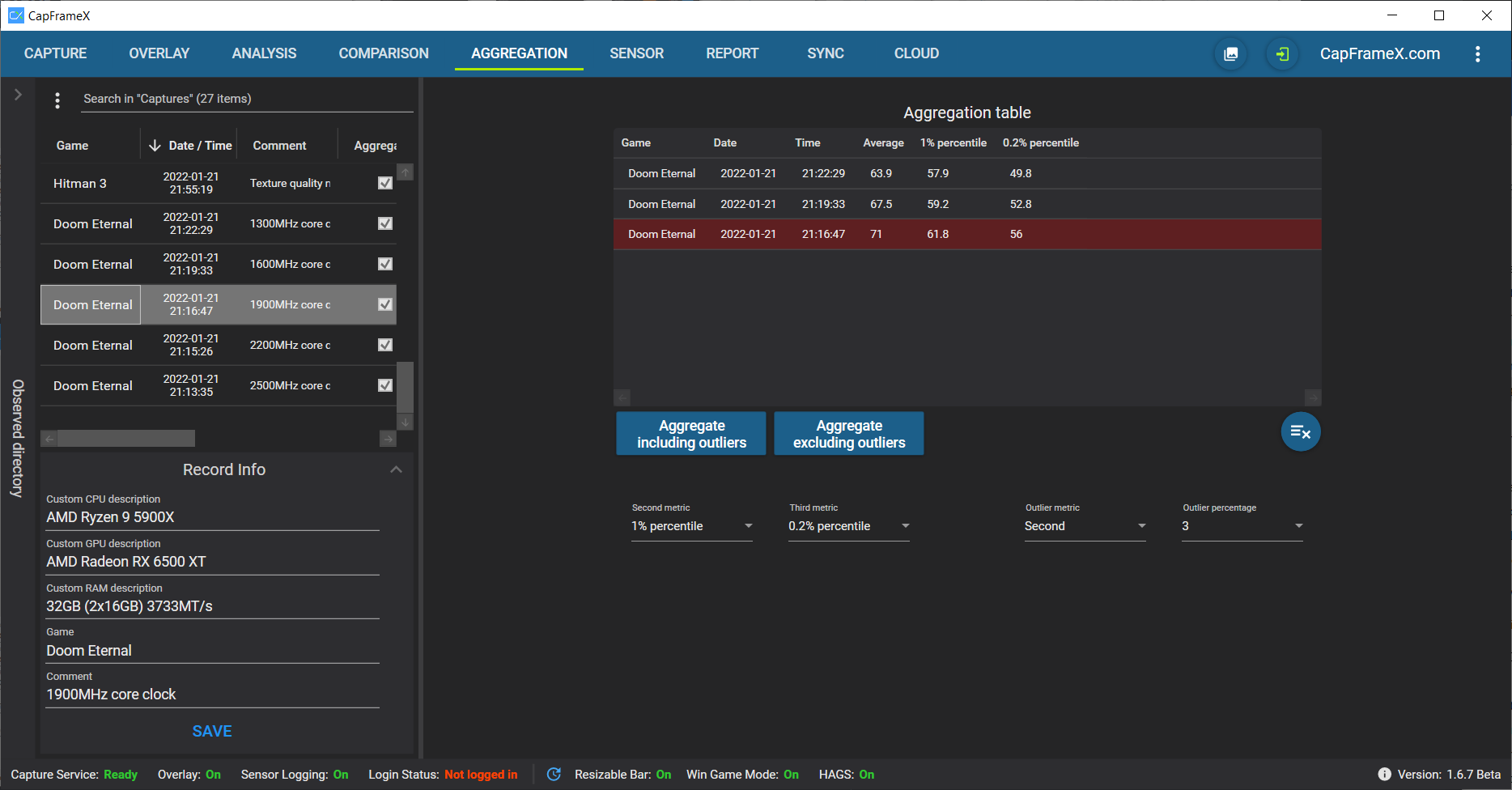
Task: Click aggregation table scroll-right arrow
Action: [x=1313, y=397]
